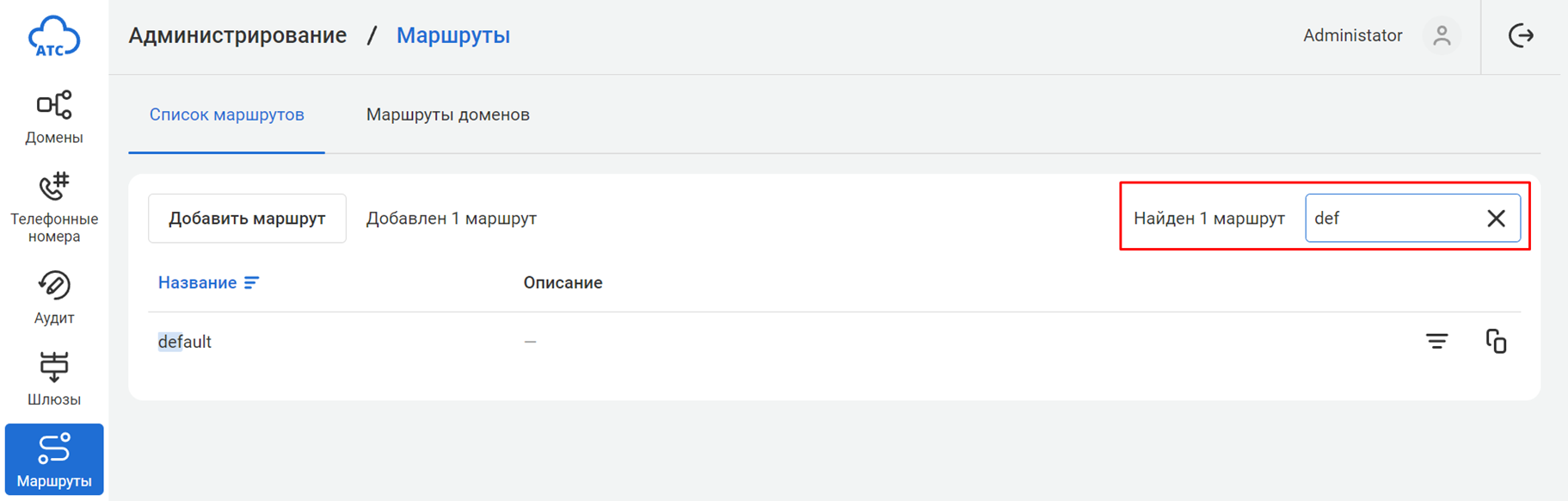Click the Администрирование breadcrumb
This screenshot has height=501, width=1568.
point(237,35)
